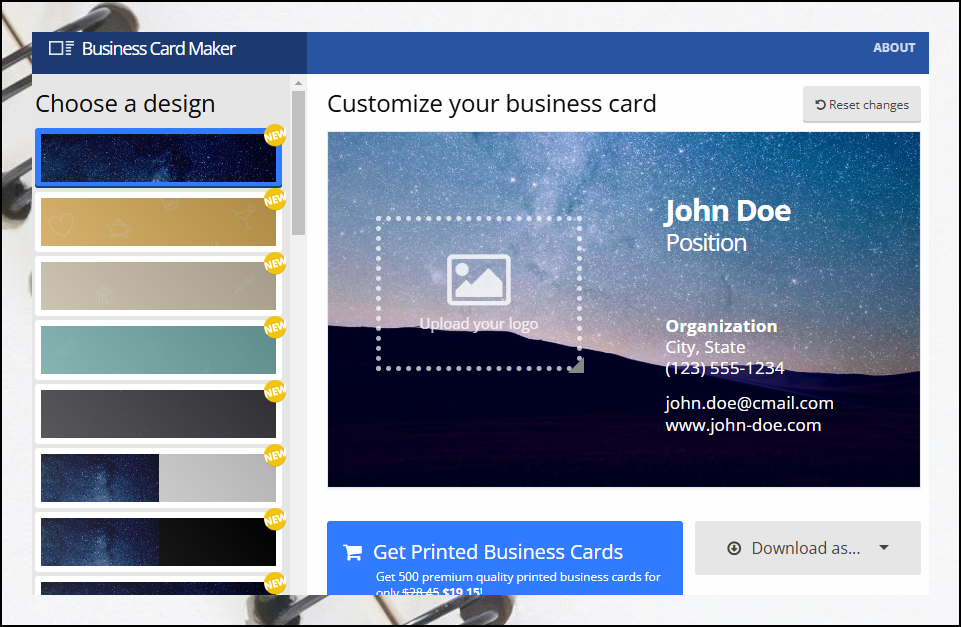Click the NEW badge on teal design
The height and width of the screenshot is (627, 961).
pos(275,327)
